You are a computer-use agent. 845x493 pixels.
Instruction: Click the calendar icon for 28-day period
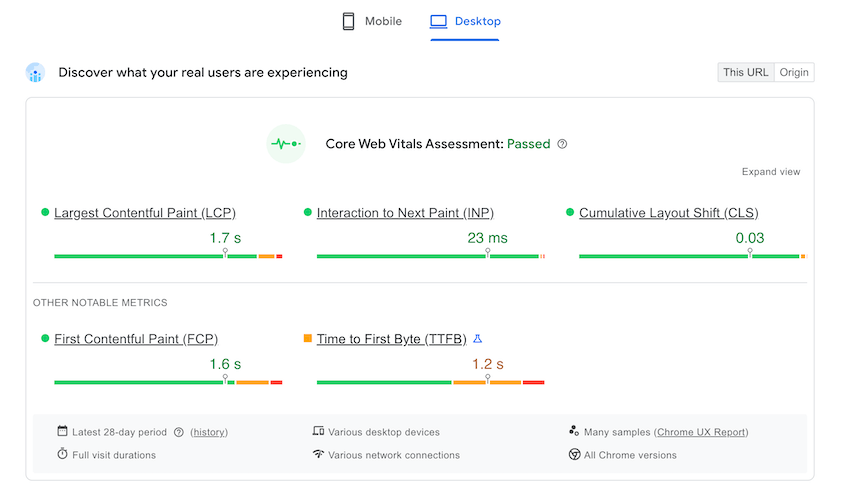click(62, 432)
